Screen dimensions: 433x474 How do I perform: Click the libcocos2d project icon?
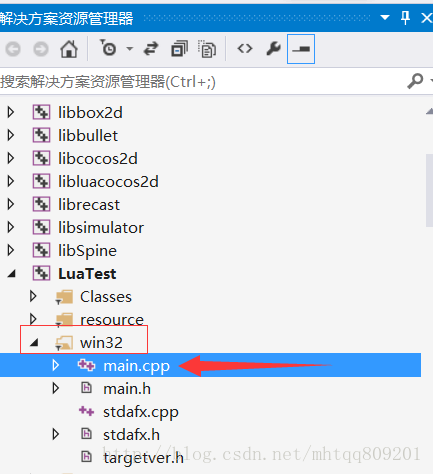click(41, 158)
